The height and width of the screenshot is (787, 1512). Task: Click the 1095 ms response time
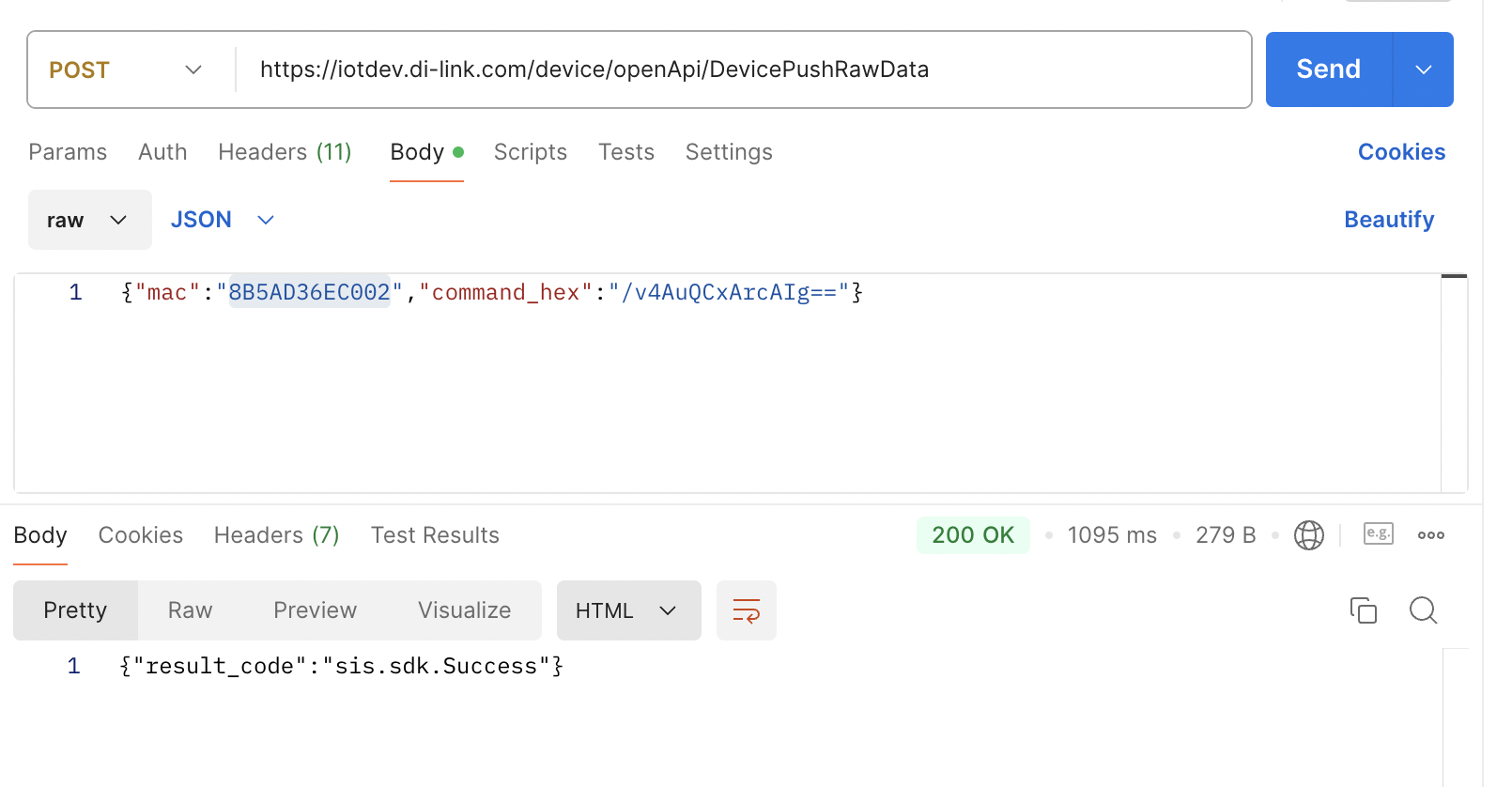1112,535
